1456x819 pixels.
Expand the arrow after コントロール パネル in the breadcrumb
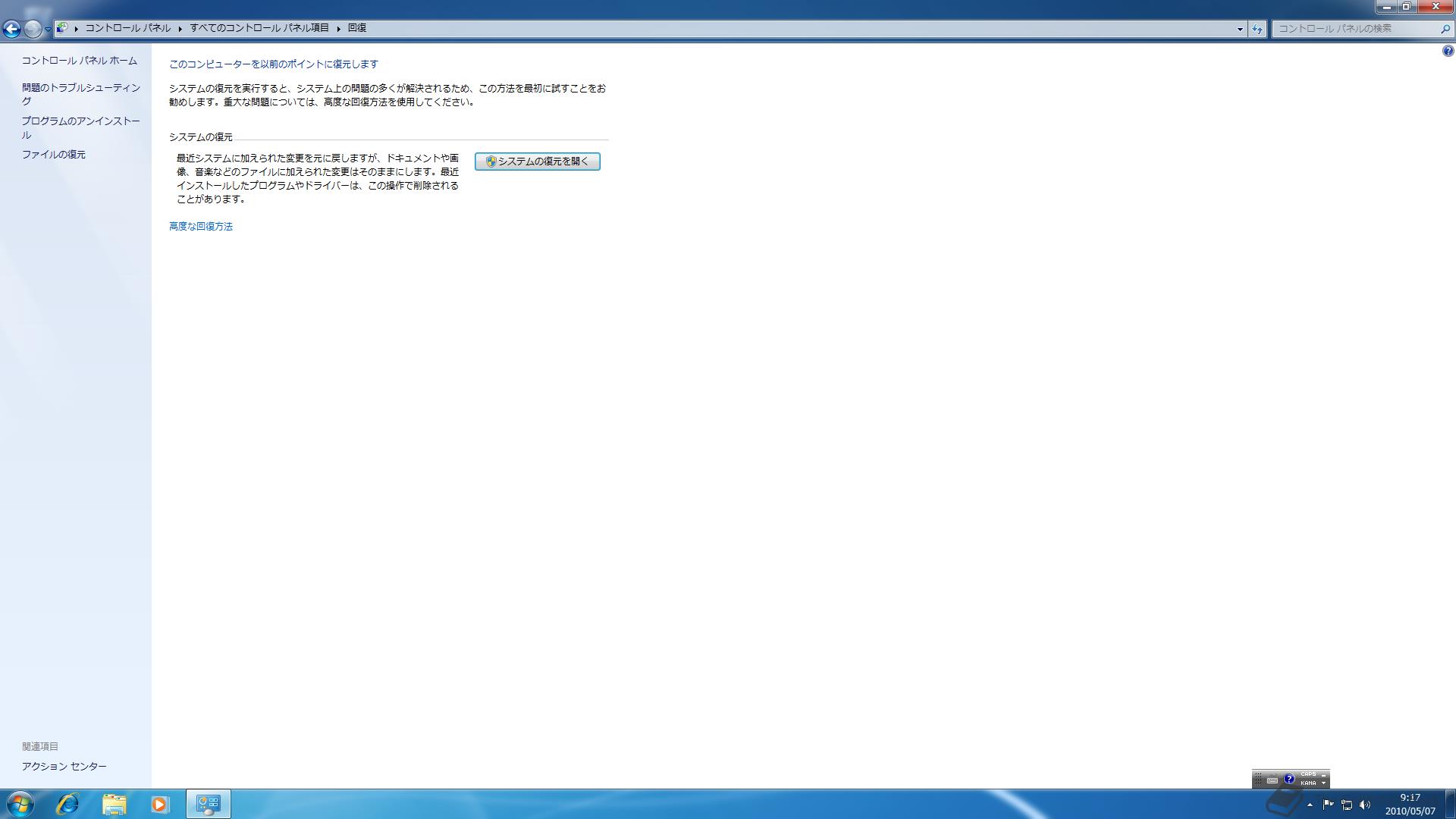tap(180, 29)
